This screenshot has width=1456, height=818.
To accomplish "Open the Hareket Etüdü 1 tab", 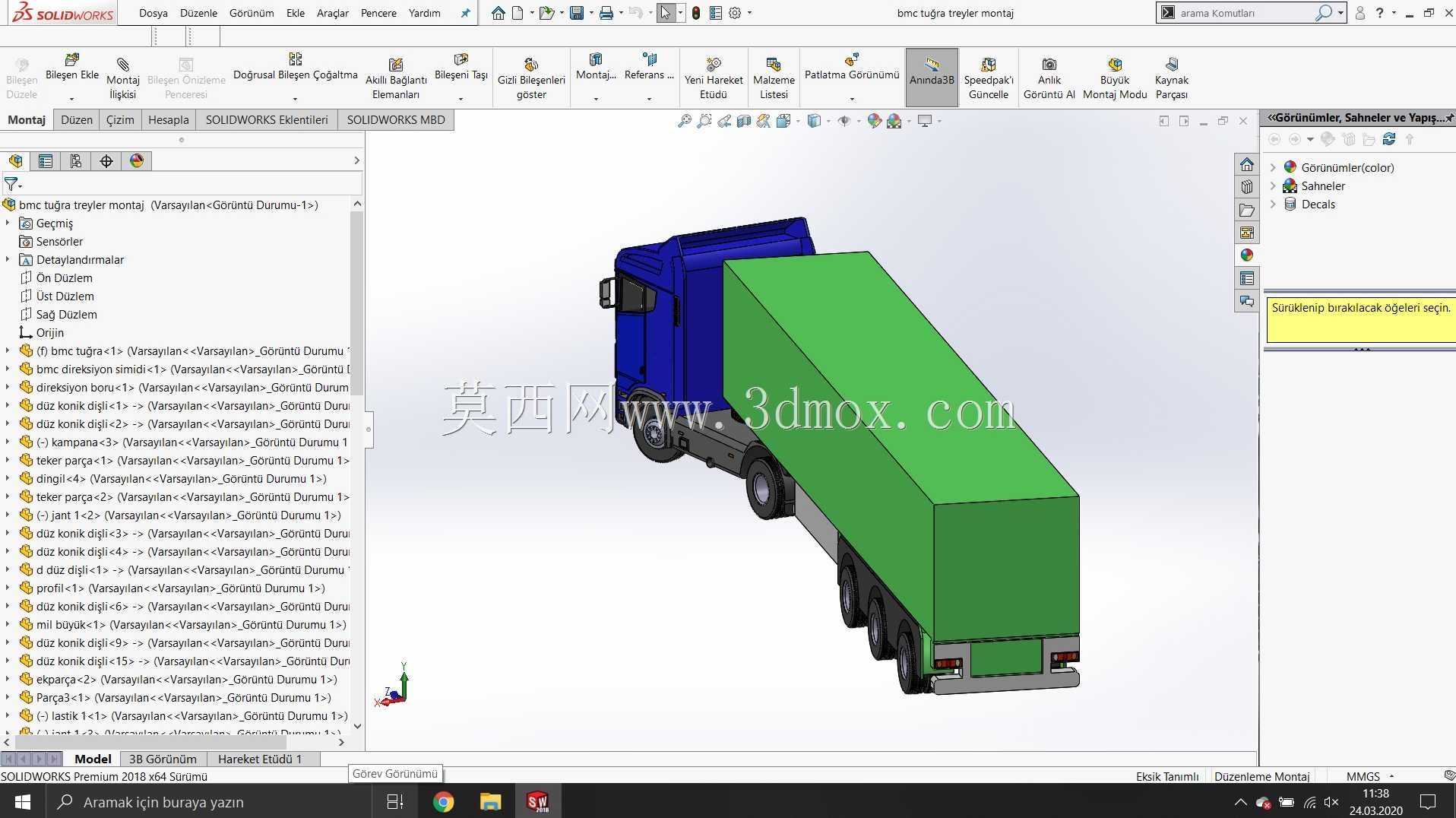I will tap(260, 759).
